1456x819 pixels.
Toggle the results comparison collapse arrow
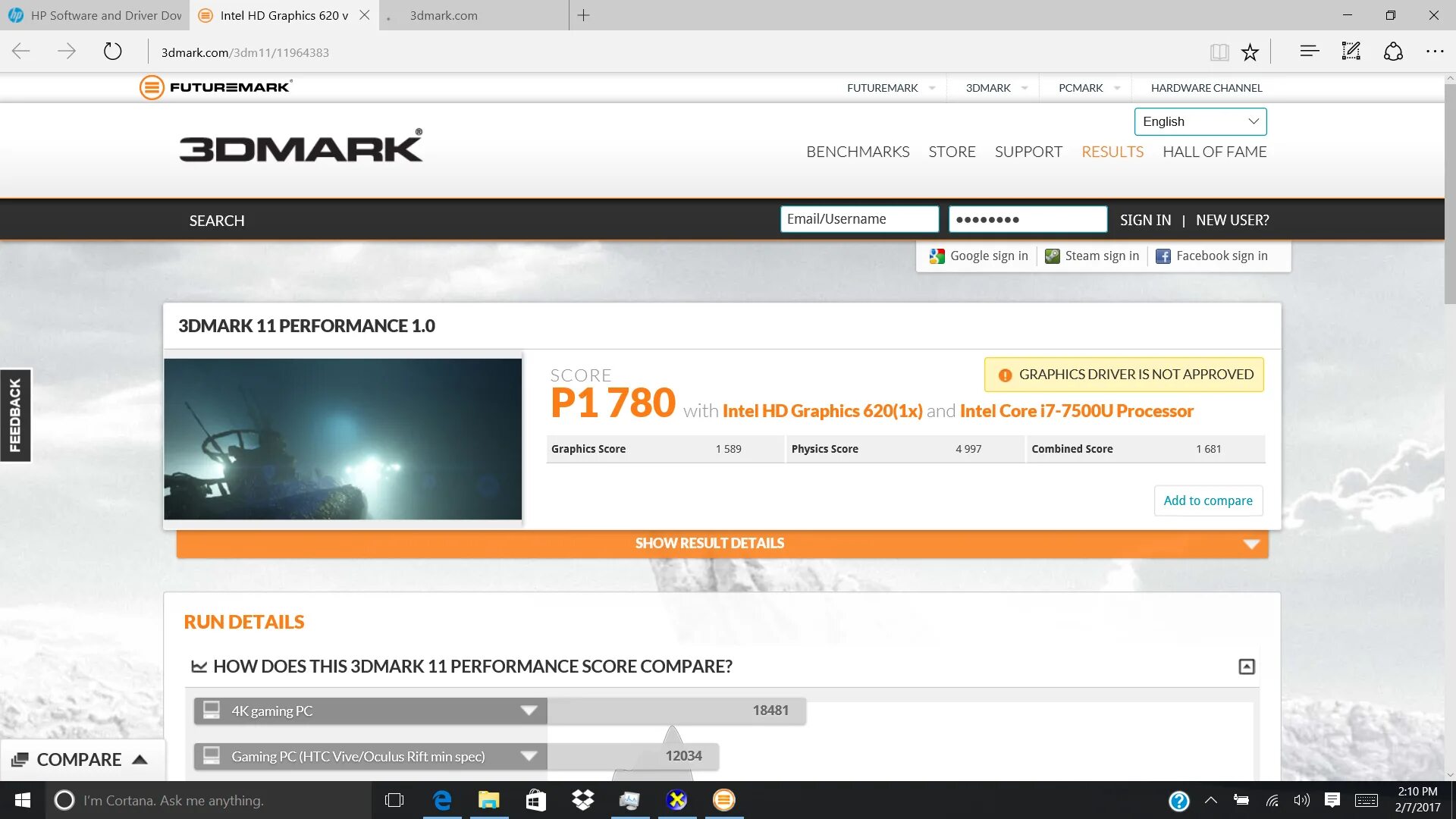[1247, 666]
